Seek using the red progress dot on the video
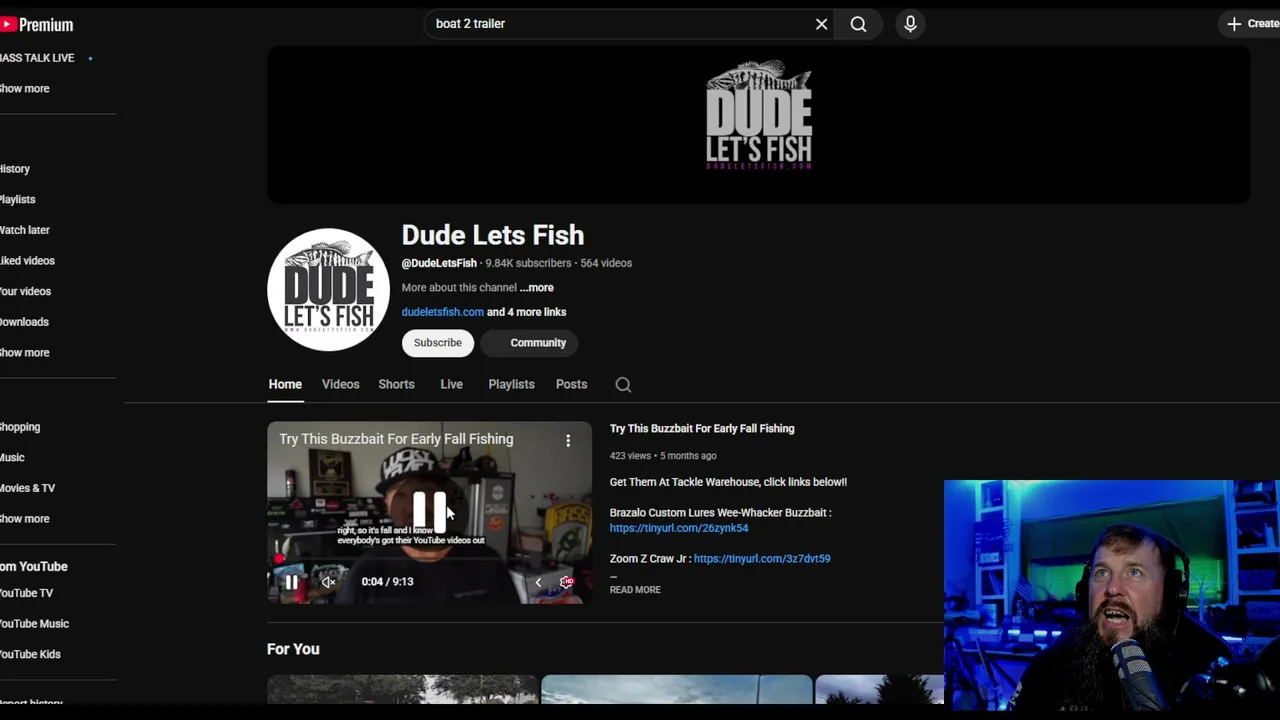Image resolution: width=1280 pixels, height=720 pixels. (x=280, y=559)
